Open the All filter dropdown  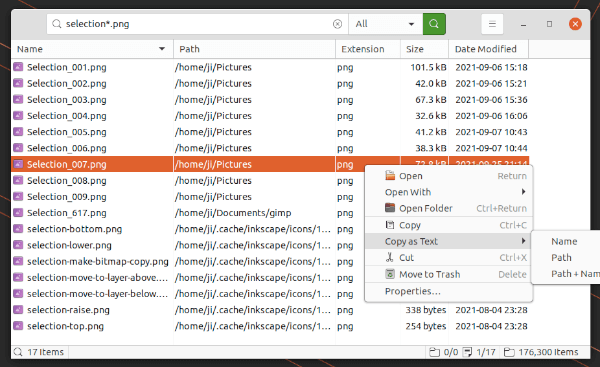click(x=385, y=24)
